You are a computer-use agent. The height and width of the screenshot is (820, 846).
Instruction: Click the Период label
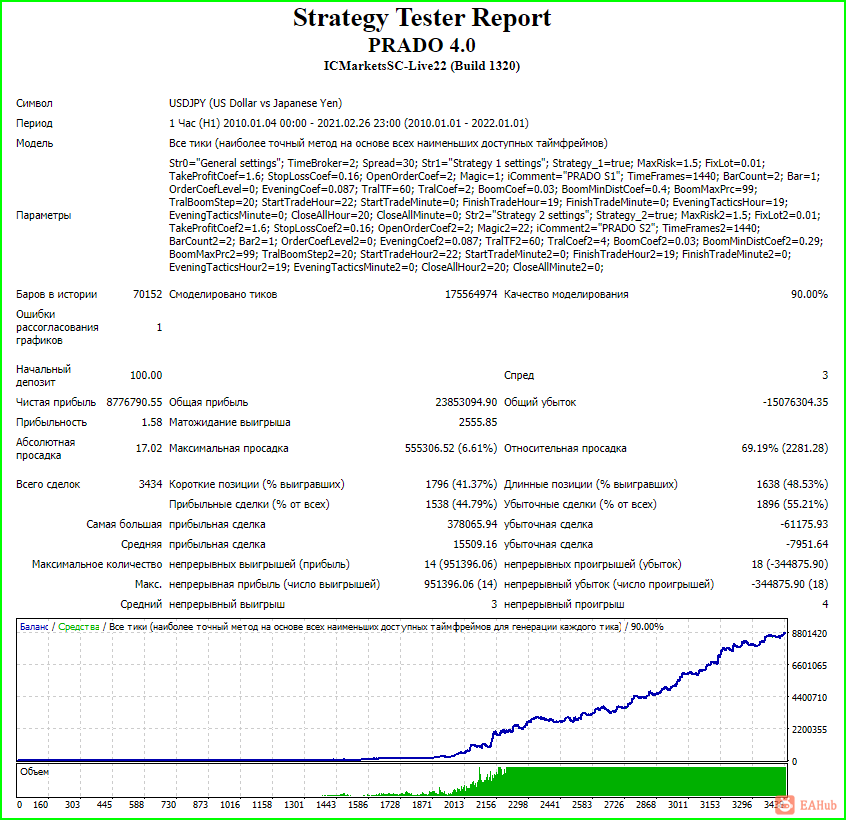(34, 123)
